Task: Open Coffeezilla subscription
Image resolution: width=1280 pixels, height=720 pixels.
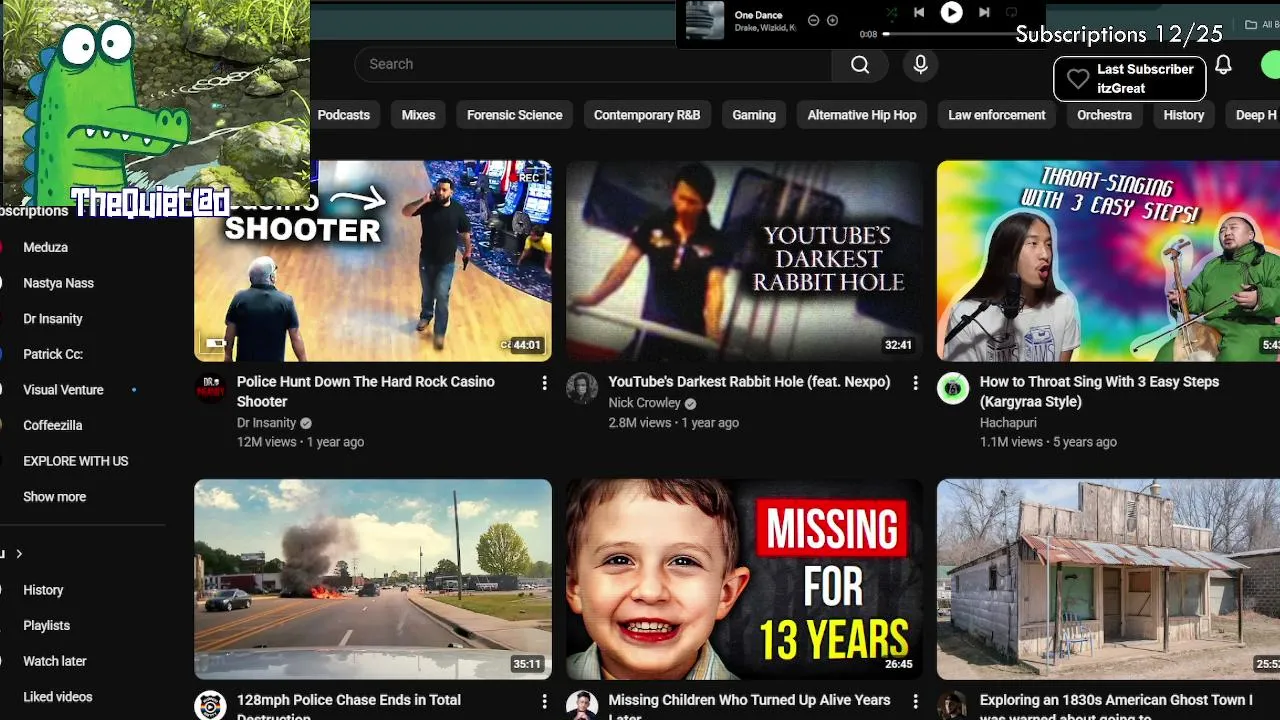Action: click(x=53, y=425)
